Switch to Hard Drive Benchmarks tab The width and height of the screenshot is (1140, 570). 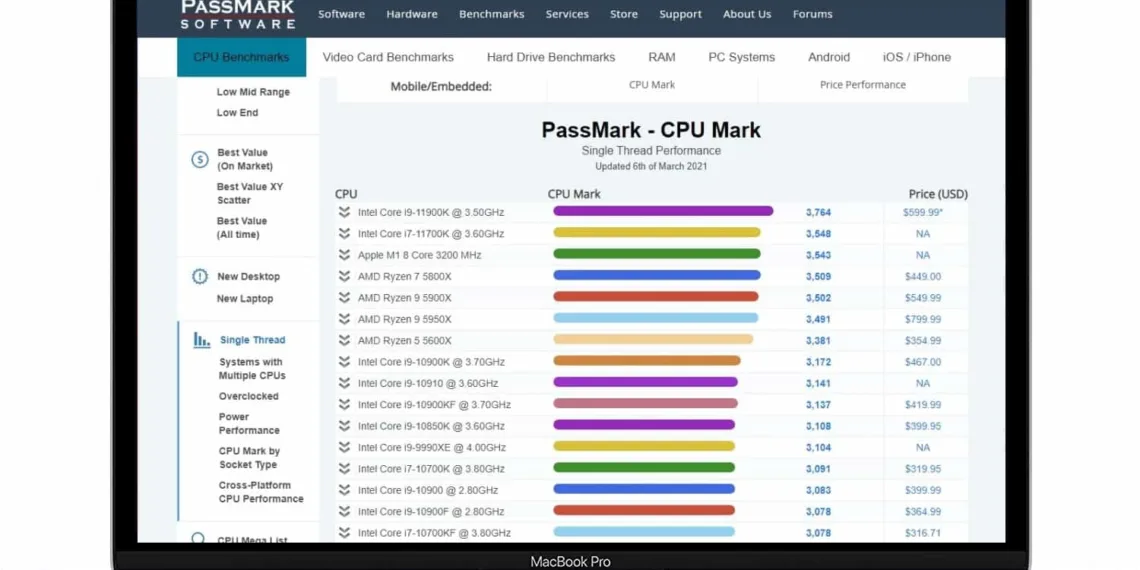click(551, 57)
